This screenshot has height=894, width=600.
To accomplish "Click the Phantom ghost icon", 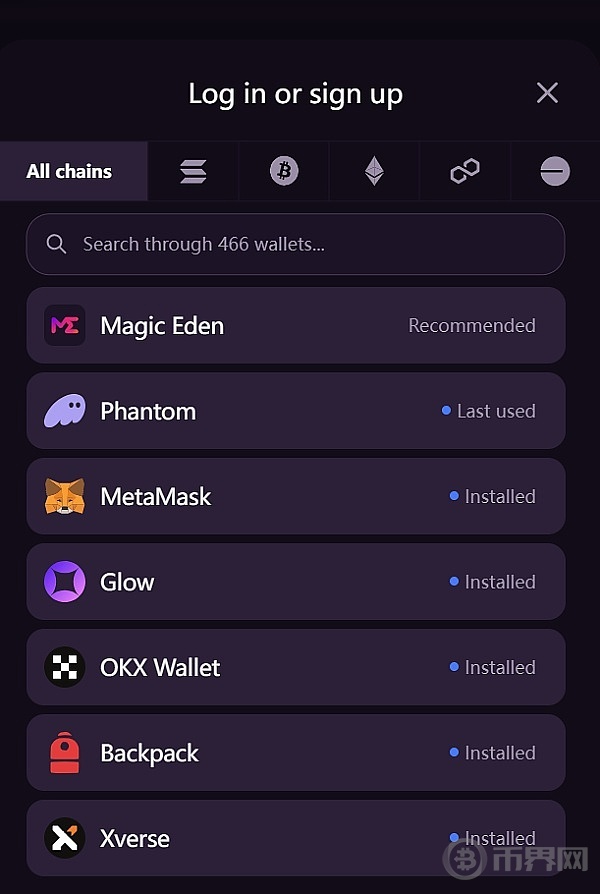I will [x=65, y=411].
